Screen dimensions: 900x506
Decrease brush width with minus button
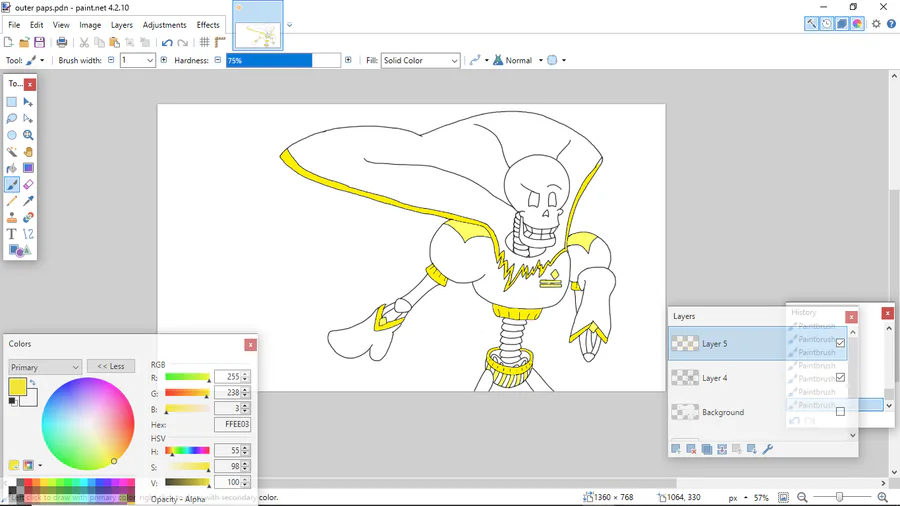click(x=111, y=60)
